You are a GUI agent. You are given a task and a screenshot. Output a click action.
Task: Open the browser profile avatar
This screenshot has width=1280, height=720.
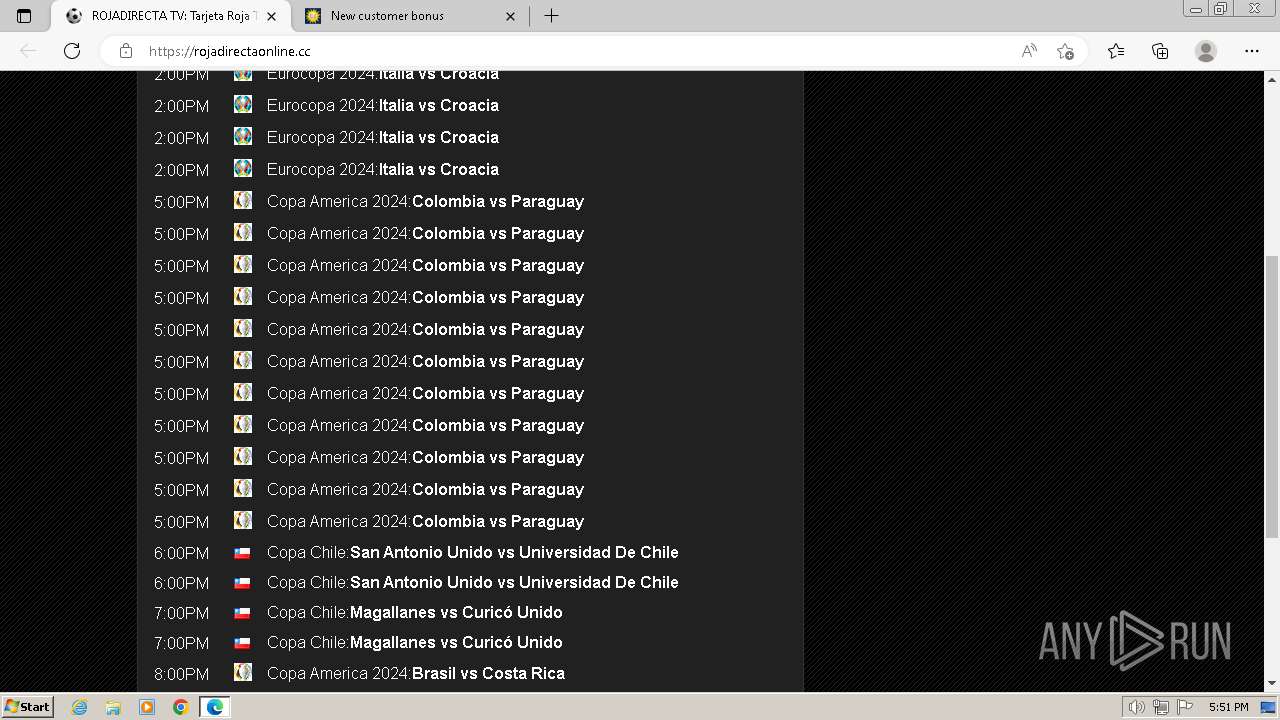(1206, 51)
